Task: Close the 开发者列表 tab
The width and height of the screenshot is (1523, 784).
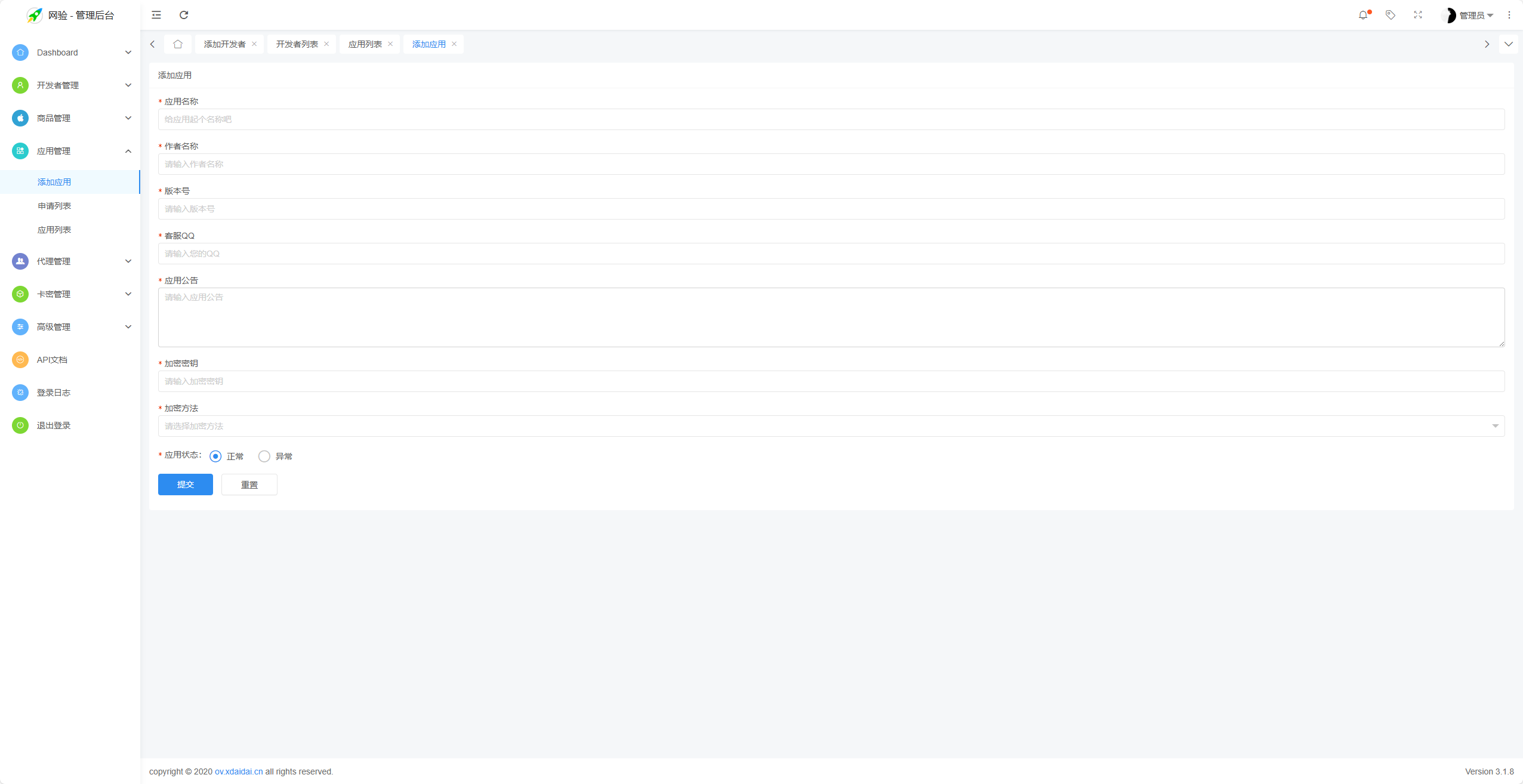Action: coord(326,44)
